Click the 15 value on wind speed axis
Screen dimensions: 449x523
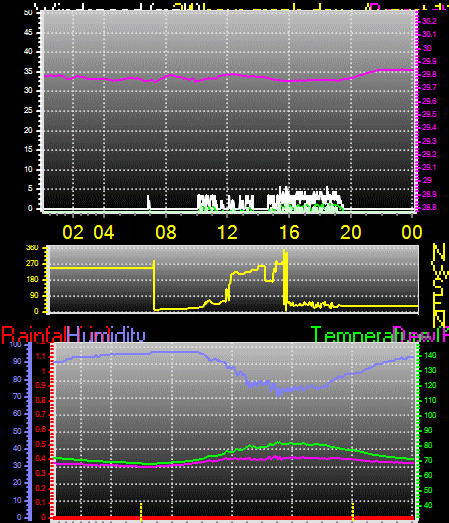[28, 149]
